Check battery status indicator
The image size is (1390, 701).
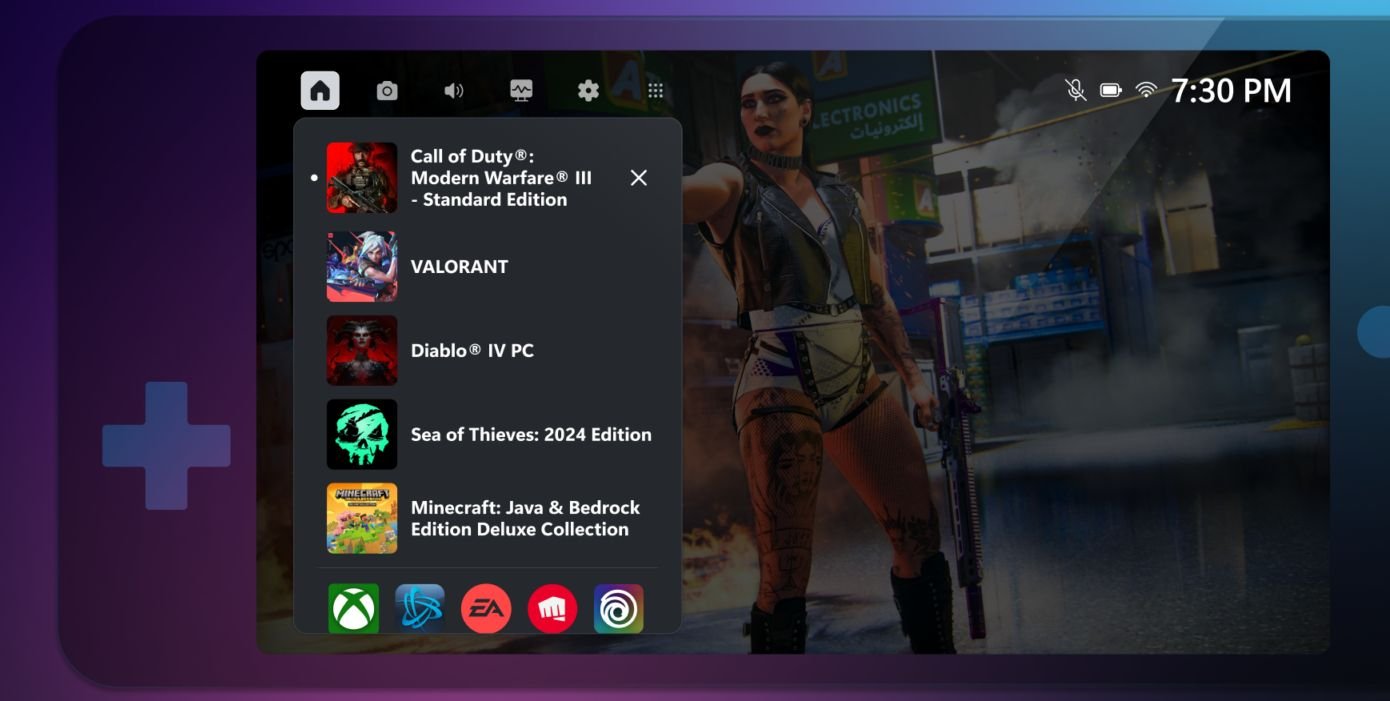(1110, 89)
